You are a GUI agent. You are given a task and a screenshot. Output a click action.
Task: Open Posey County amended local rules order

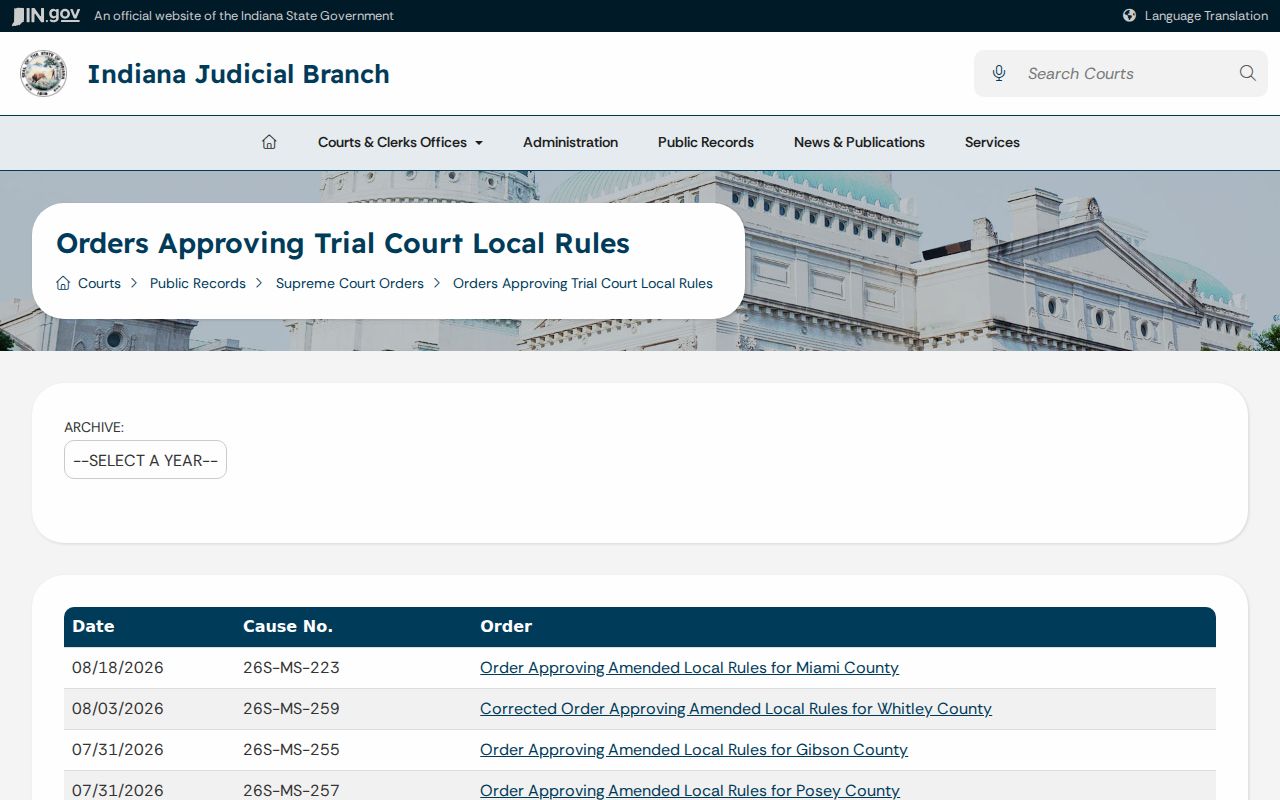point(690,790)
